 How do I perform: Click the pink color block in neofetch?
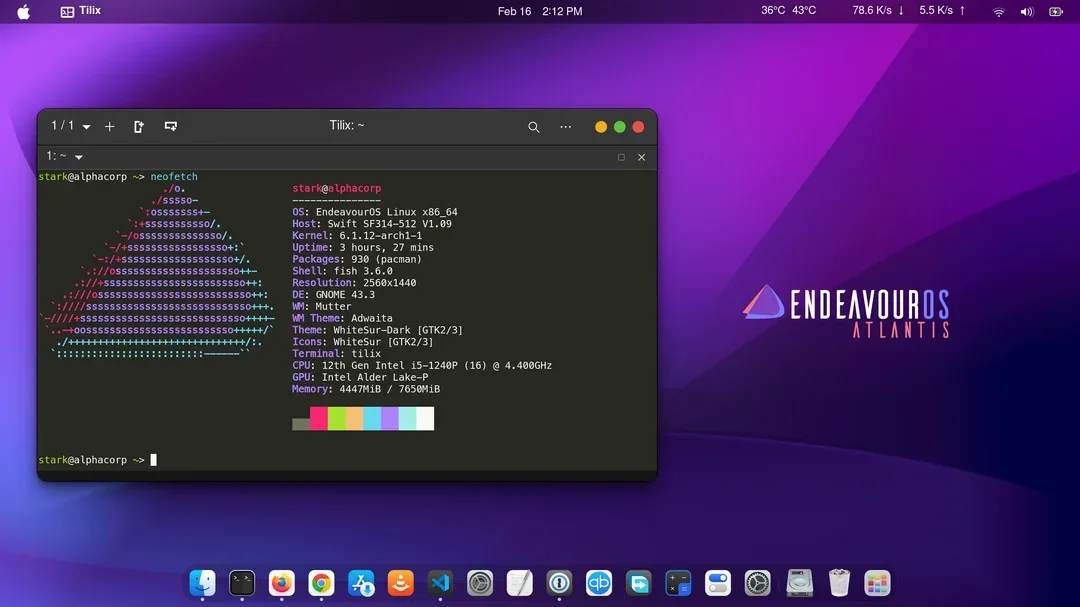click(319, 419)
